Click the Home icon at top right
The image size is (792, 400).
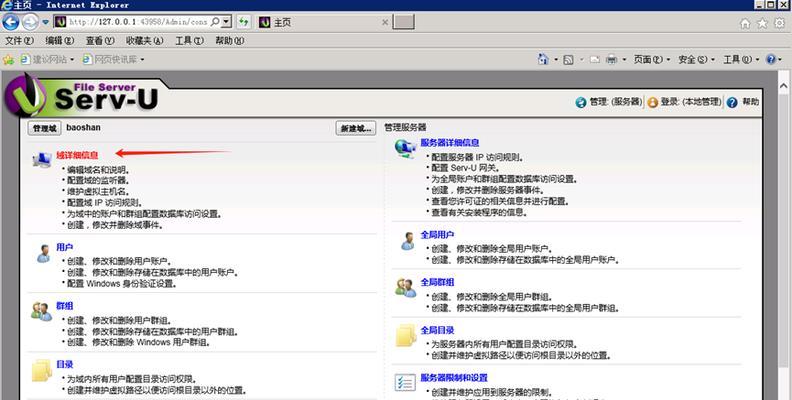[x=745, y=23]
